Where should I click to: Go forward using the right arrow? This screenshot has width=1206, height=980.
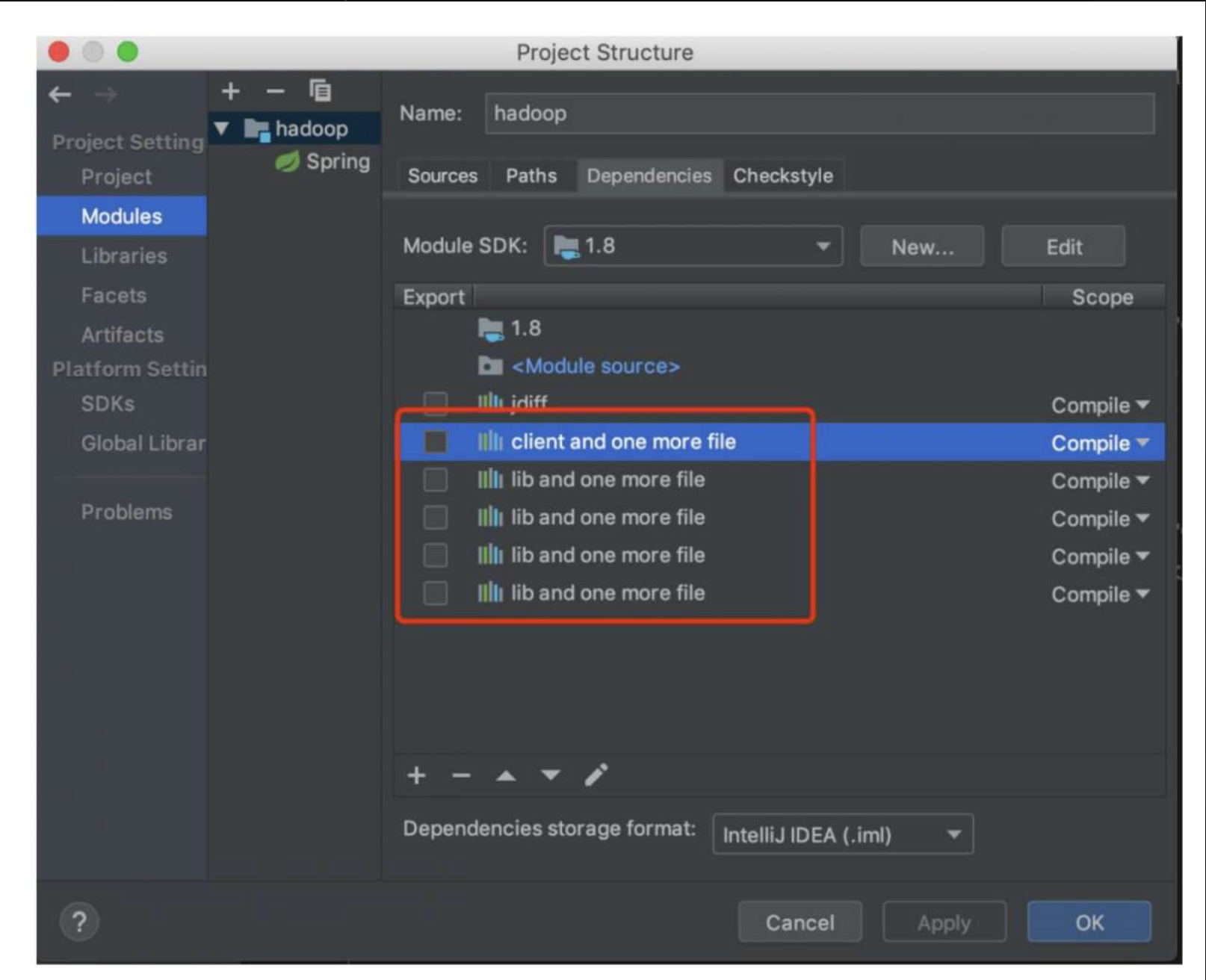[106, 95]
